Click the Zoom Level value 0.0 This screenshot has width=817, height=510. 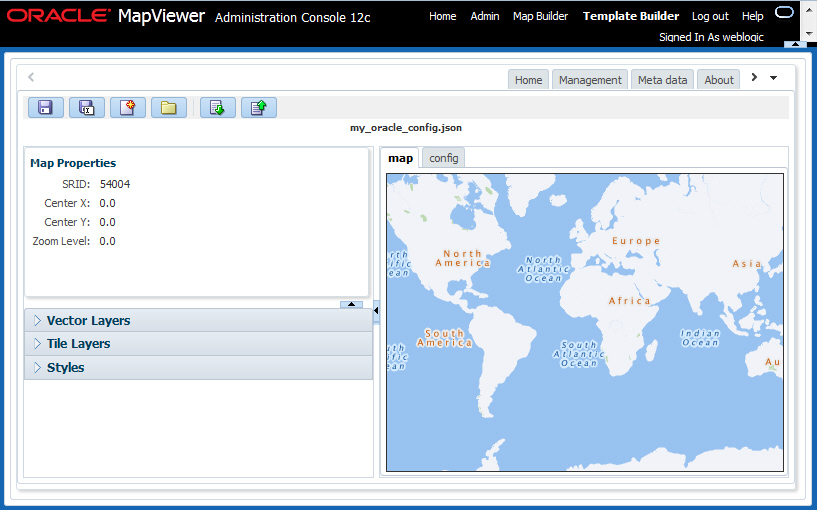point(107,241)
